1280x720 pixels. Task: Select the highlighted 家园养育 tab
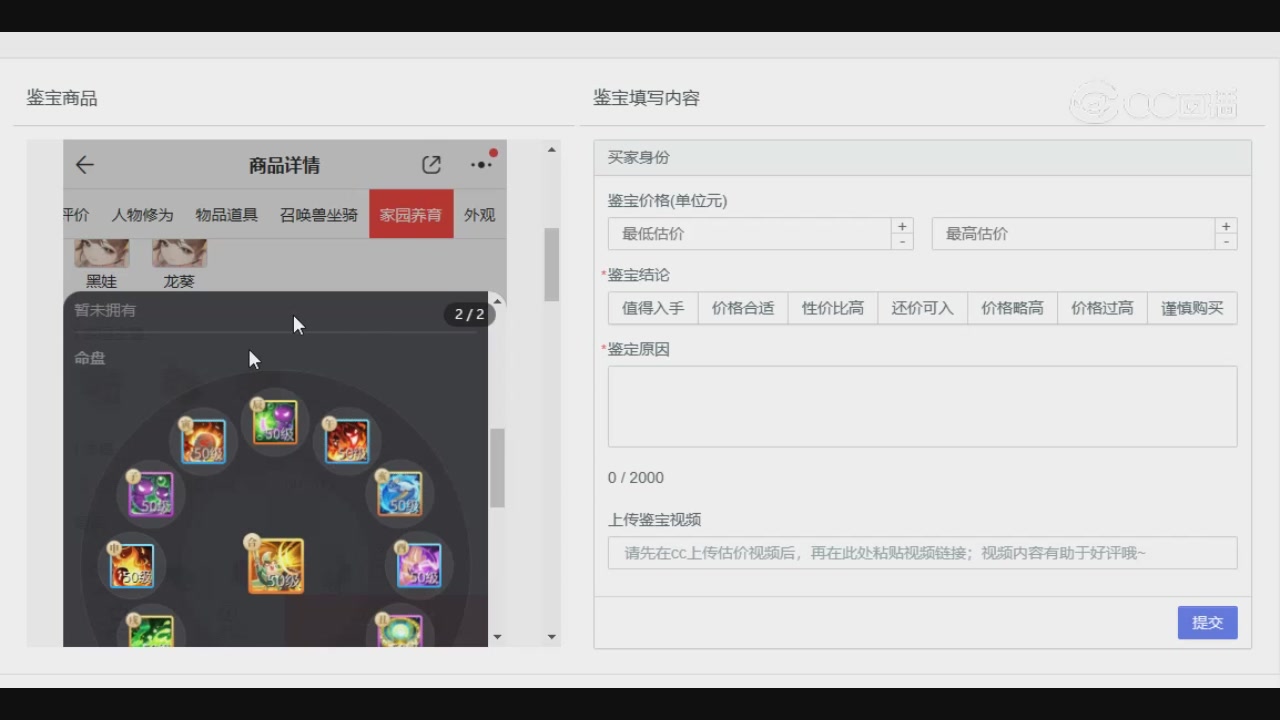[x=411, y=214]
